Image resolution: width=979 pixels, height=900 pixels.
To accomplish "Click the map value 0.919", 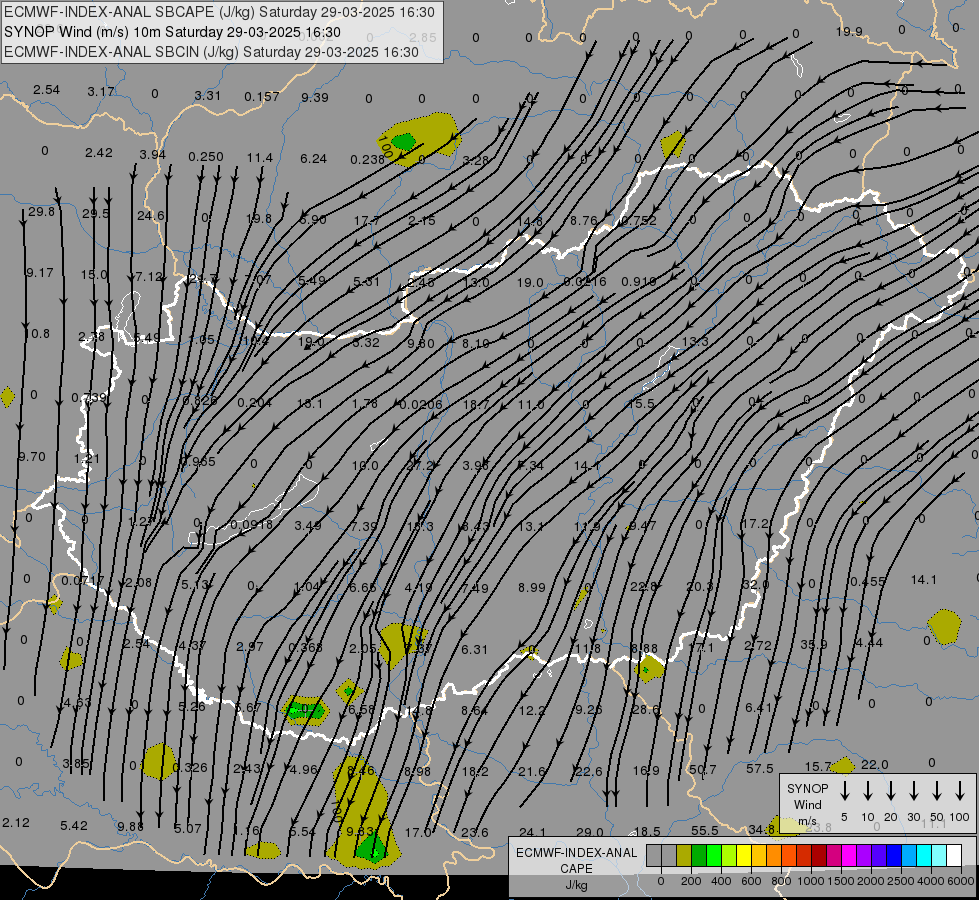I will point(639,282).
